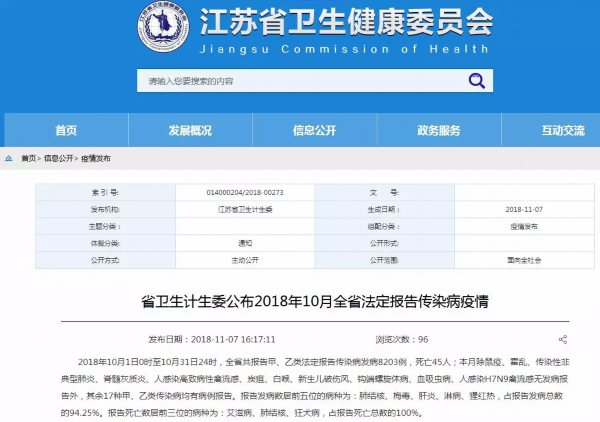The width and height of the screenshot is (600, 422).
Task: Click the 文号 label cell
Action: click(x=384, y=192)
